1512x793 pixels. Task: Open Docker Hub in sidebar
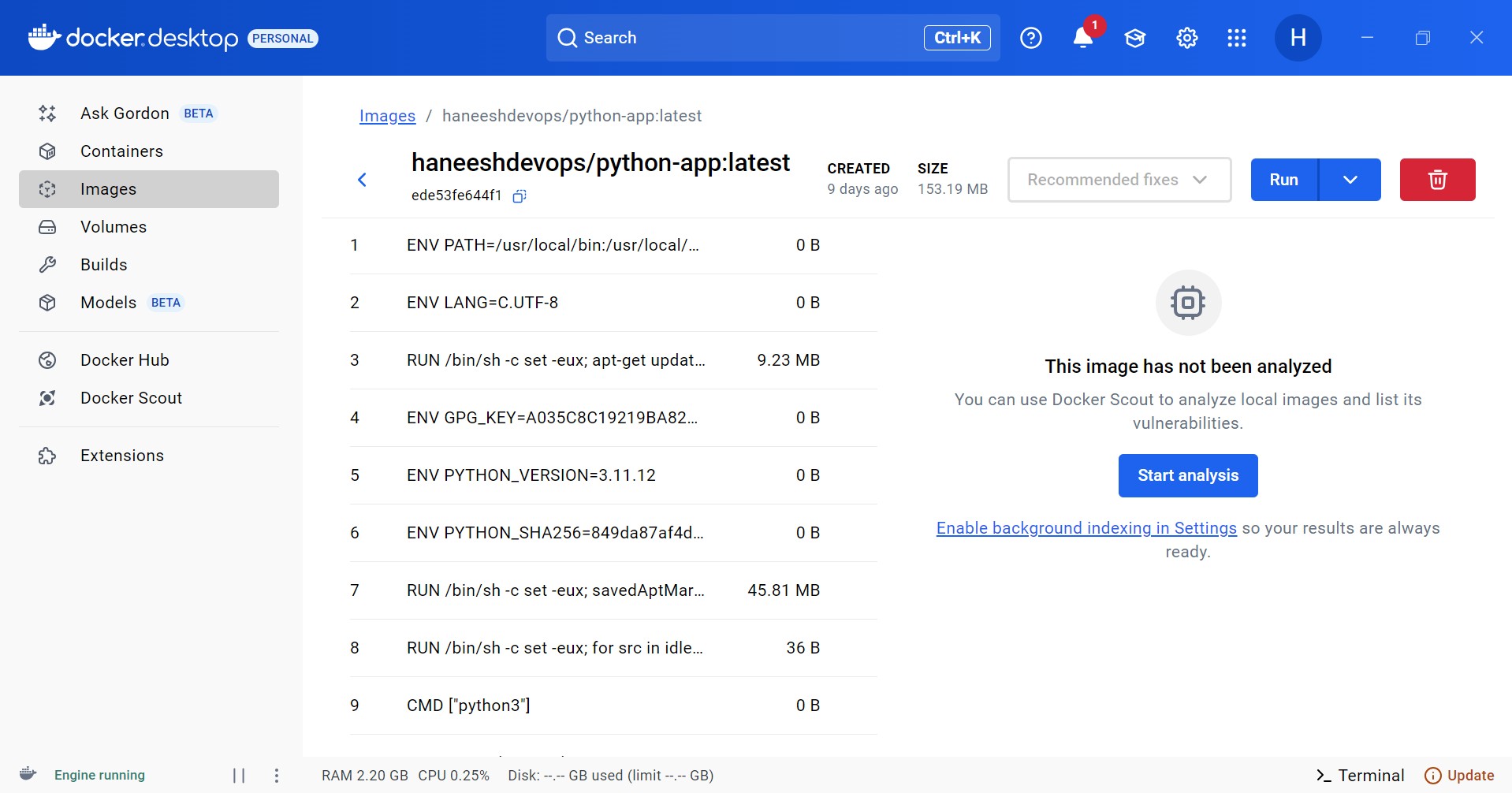pyautogui.click(x=149, y=360)
